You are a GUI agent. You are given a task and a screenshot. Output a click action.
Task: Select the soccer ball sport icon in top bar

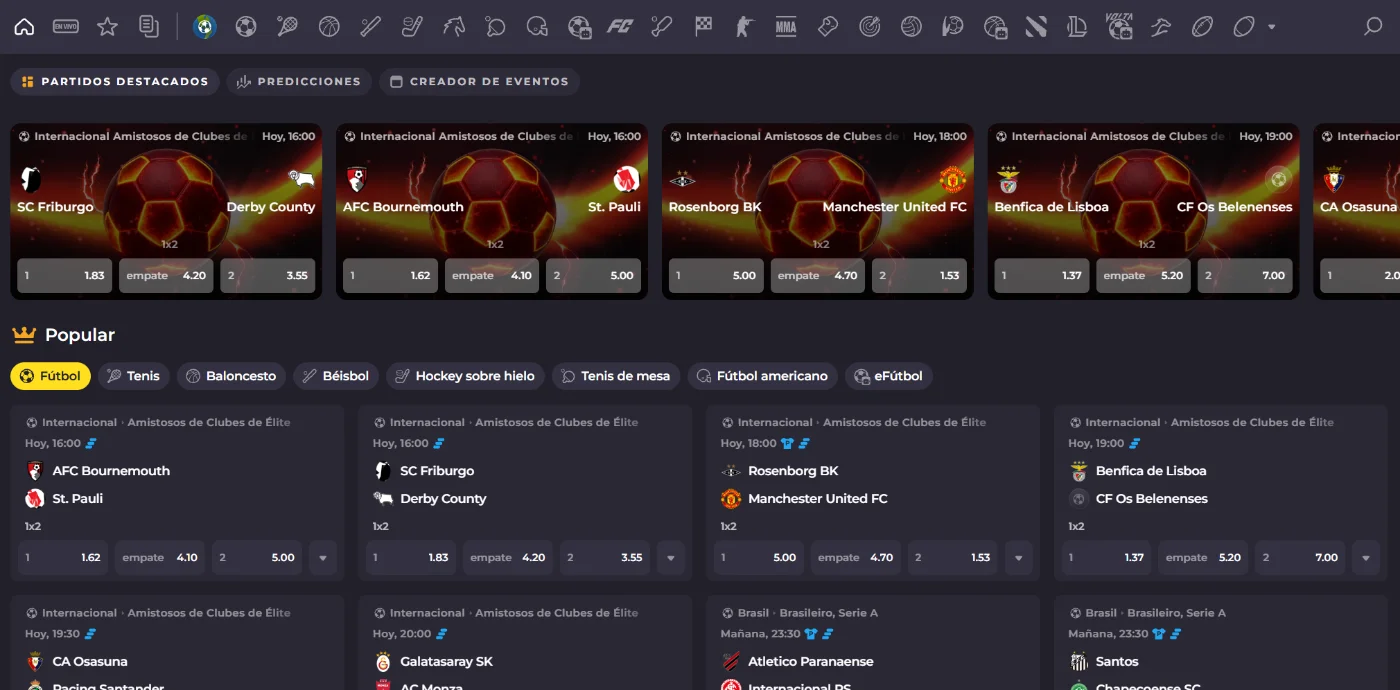click(246, 27)
